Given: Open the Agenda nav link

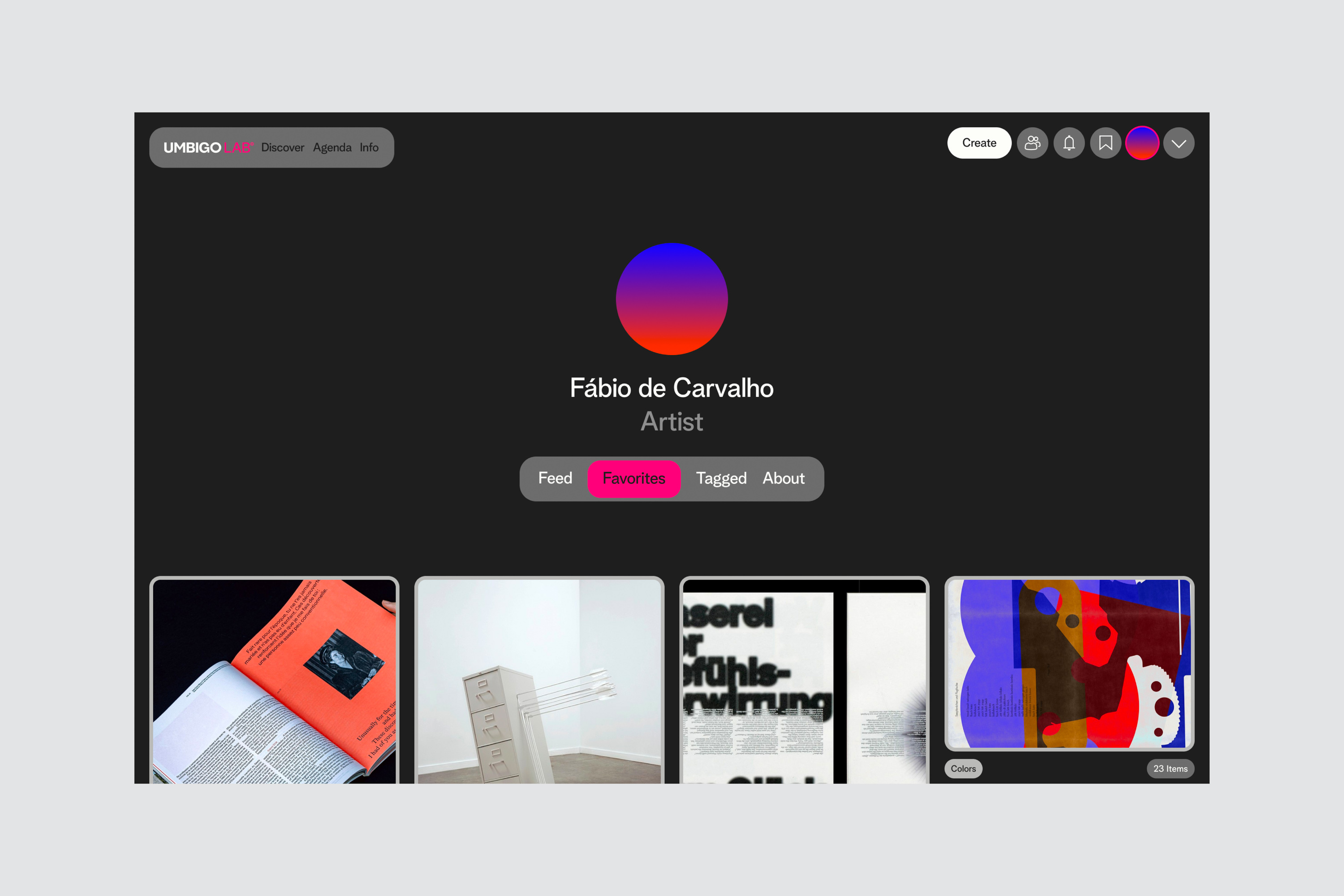Looking at the screenshot, I should point(332,147).
